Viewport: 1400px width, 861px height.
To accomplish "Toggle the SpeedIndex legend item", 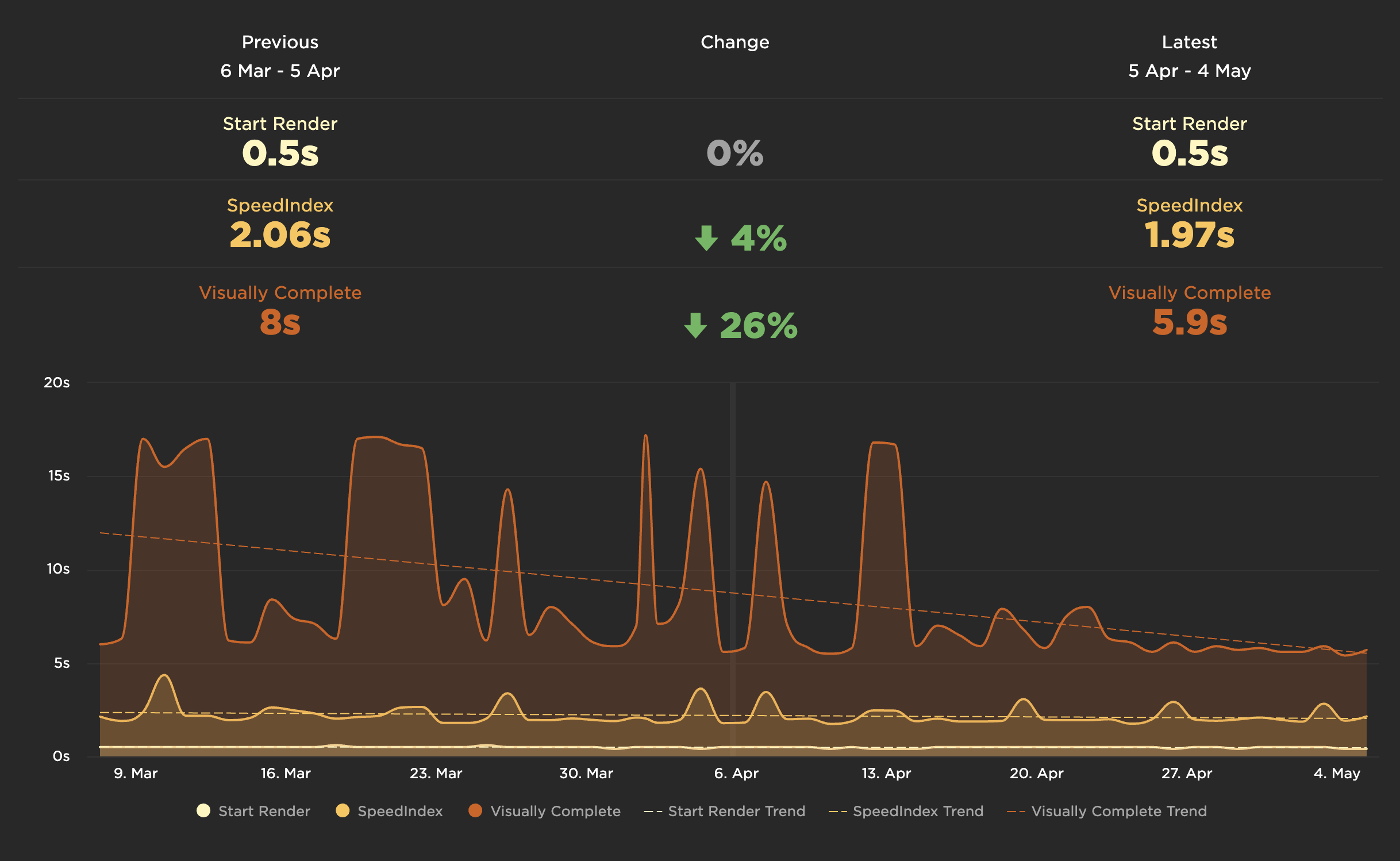I will click(390, 811).
